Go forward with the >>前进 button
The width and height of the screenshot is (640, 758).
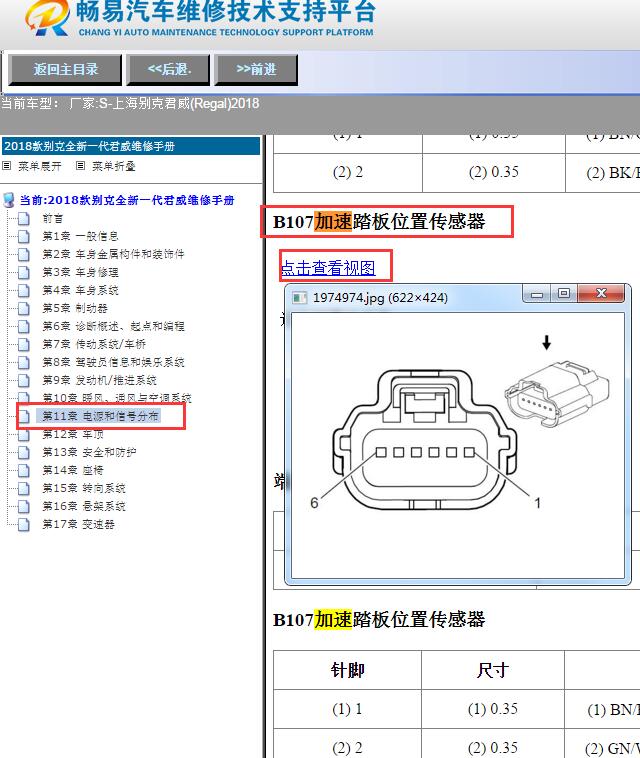256,70
